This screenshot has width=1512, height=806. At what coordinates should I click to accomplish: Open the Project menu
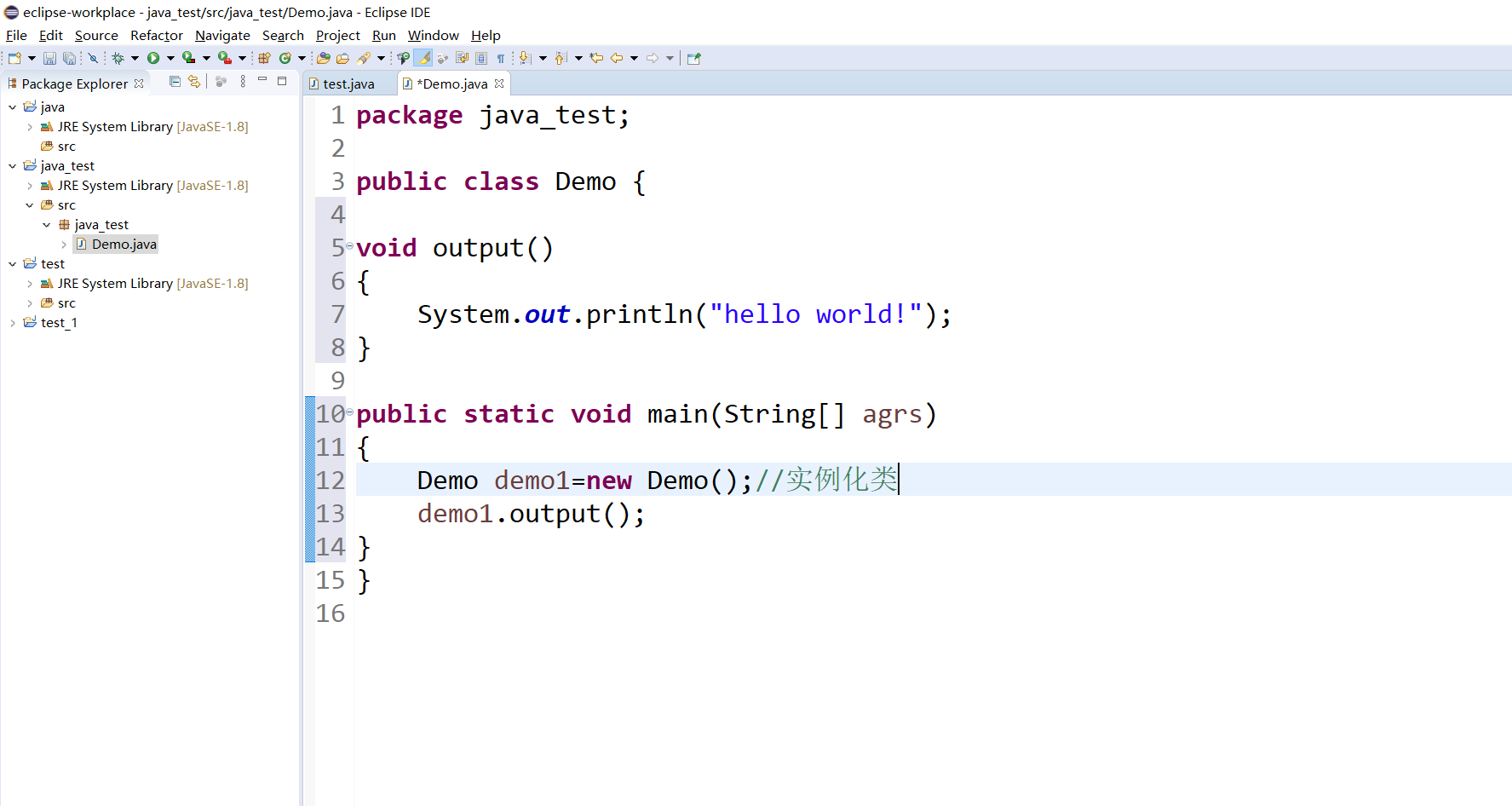coord(338,35)
